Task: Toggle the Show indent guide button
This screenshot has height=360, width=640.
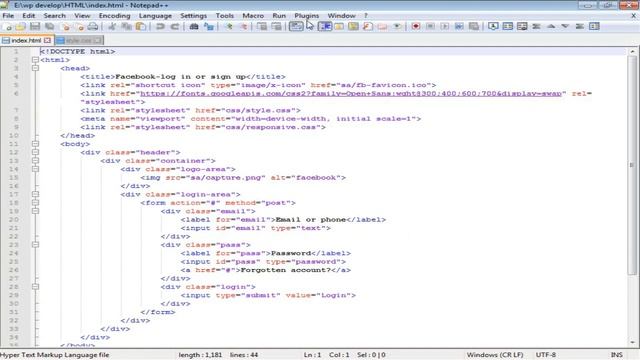Action: 325,27
